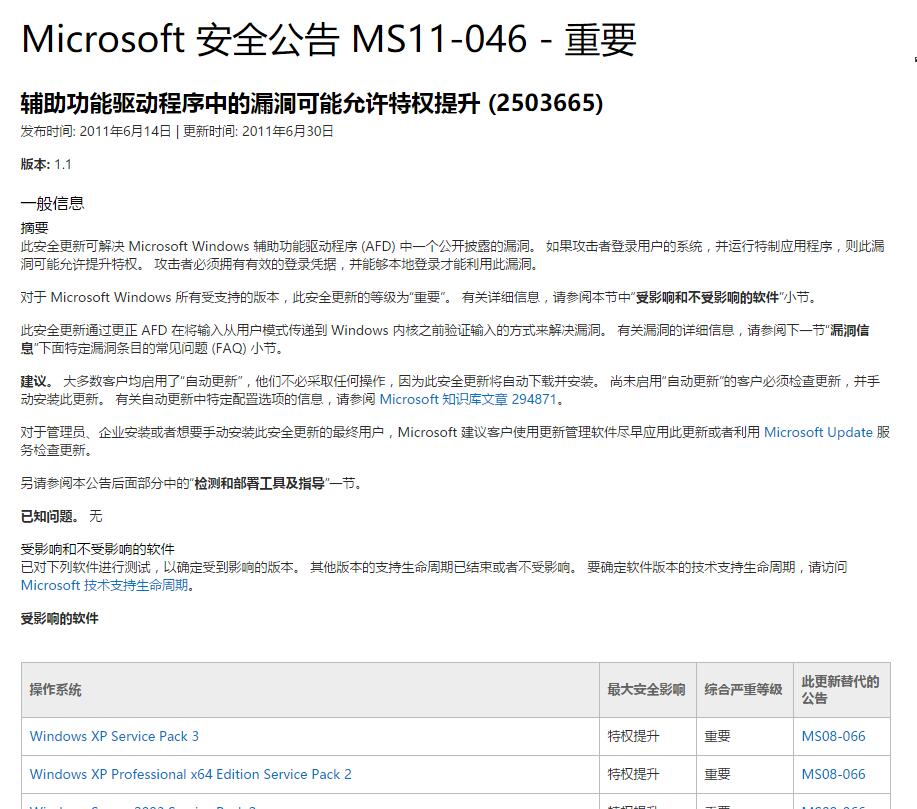Screen dimensions: 917x809
Task: Open MS08-066 in XP Professional x64 row
Action: click(833, 774)
